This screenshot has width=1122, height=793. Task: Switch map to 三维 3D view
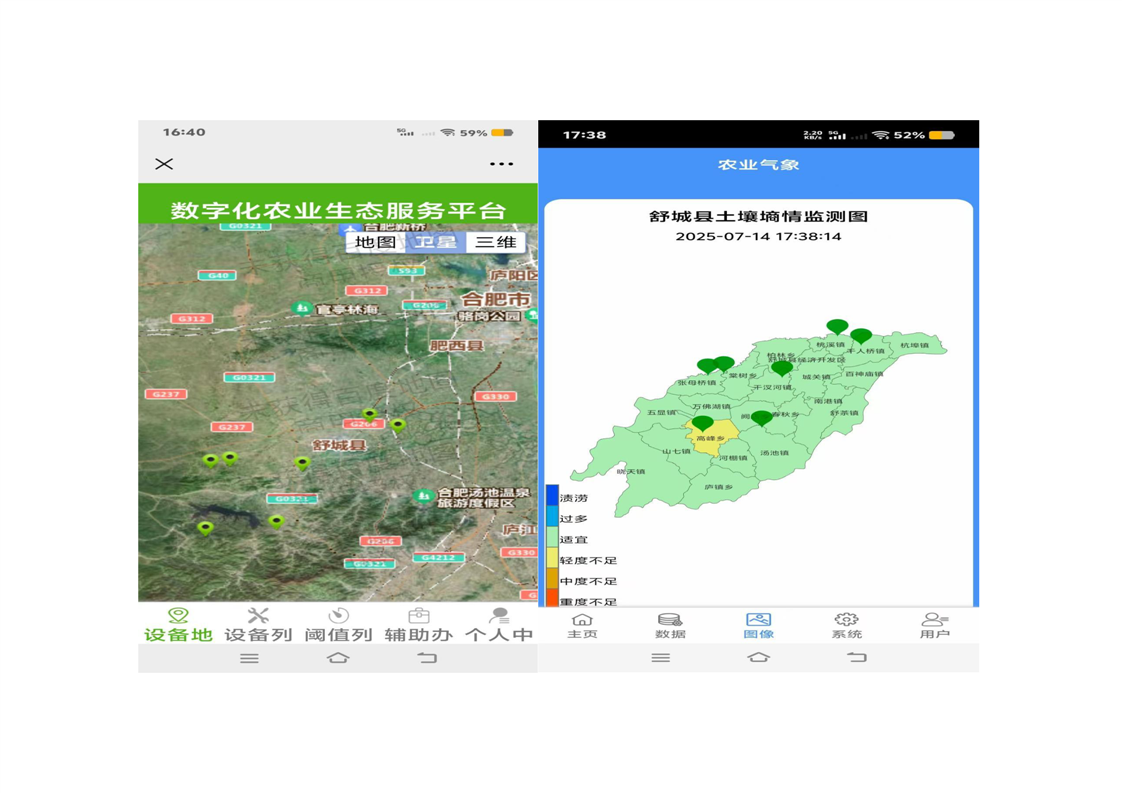(495, 242)
